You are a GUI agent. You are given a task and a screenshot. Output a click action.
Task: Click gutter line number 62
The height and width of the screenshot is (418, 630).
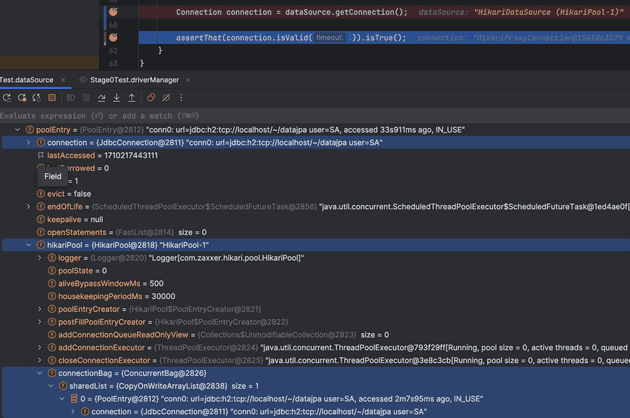[113, 51]
